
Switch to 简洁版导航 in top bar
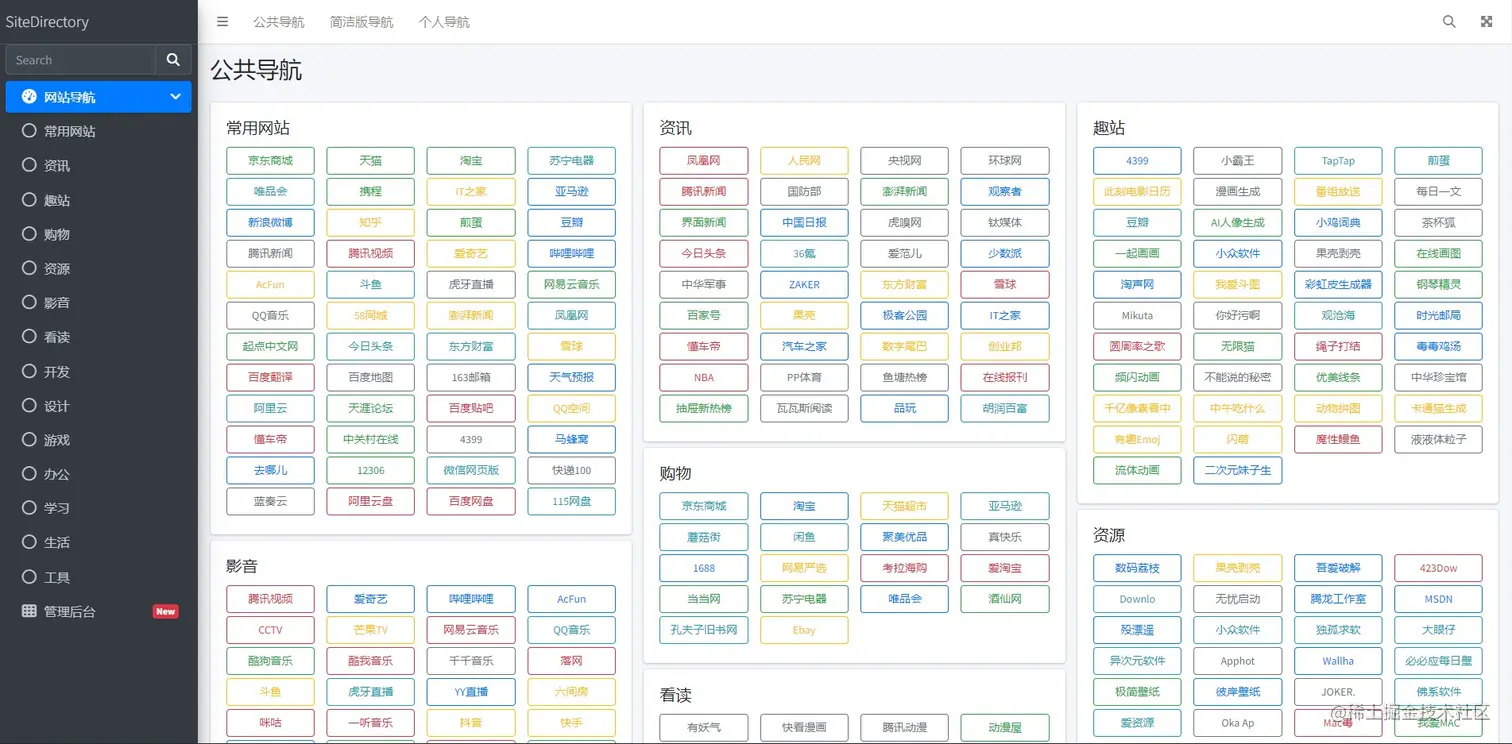362,21
